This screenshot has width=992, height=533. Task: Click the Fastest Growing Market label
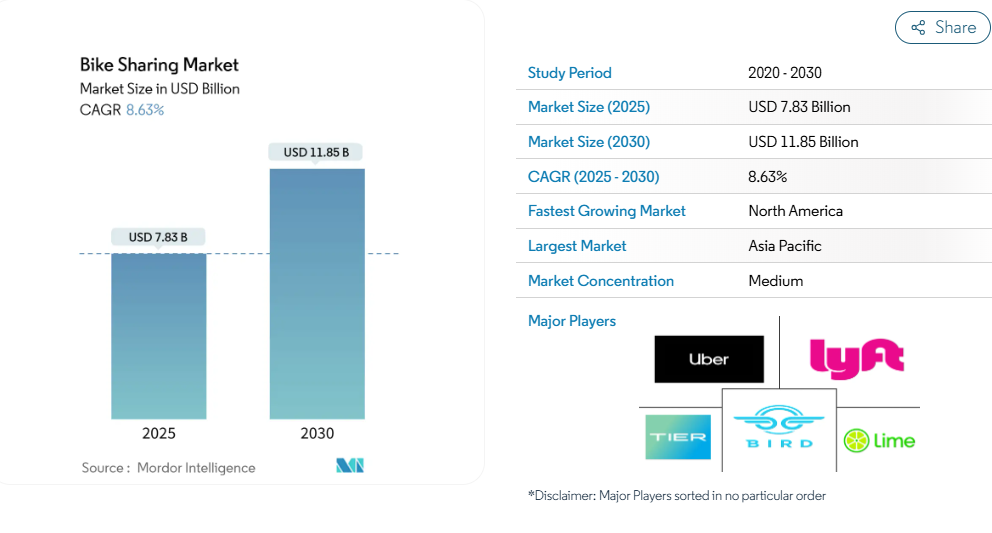click(x=607, y=211)
